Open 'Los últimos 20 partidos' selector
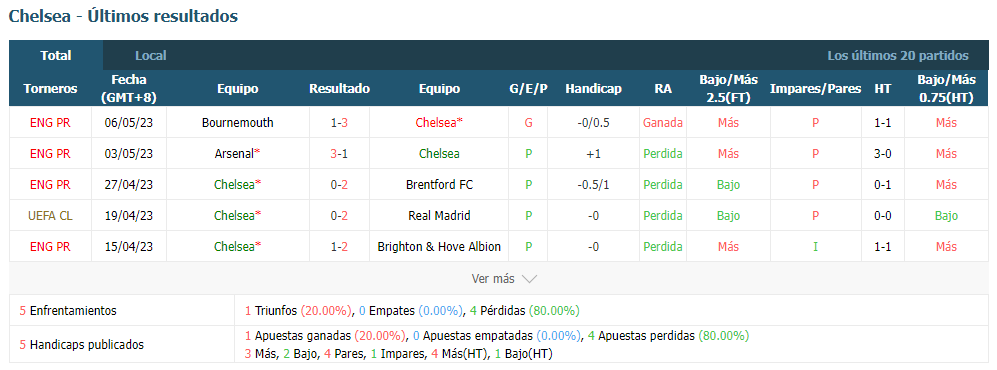The image size is (997, 370). (898, 55)
